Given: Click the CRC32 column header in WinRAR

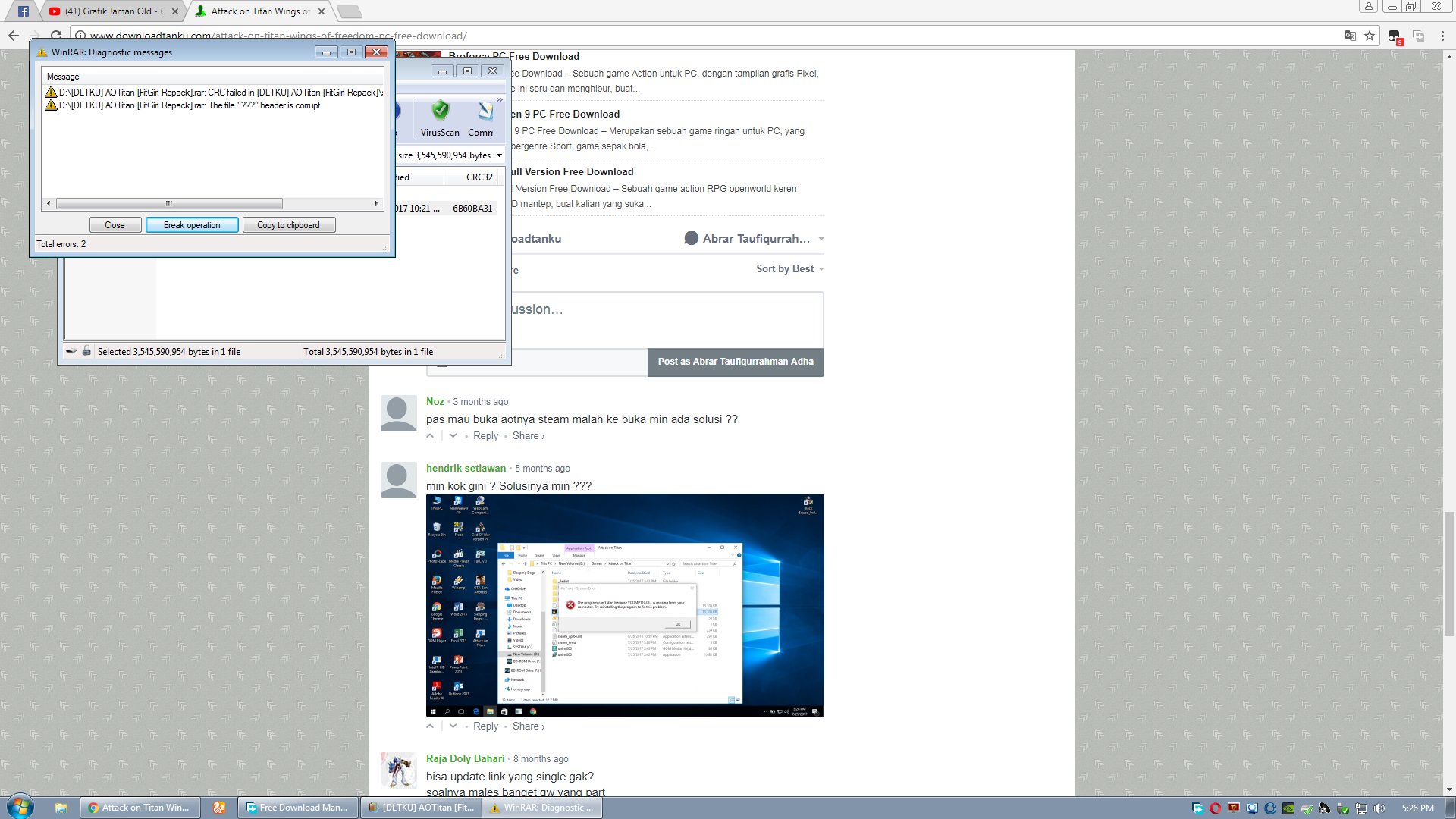Looking at the screenshot, I should click(479, 177).
